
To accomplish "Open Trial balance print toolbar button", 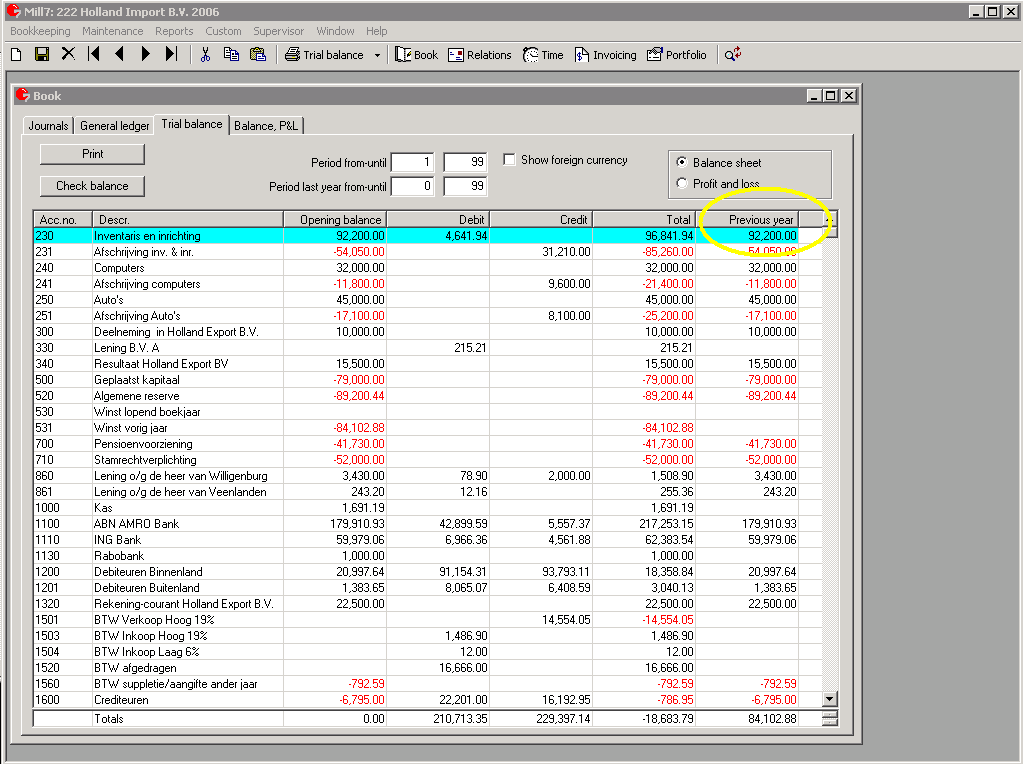I will [x=324, y=55].
